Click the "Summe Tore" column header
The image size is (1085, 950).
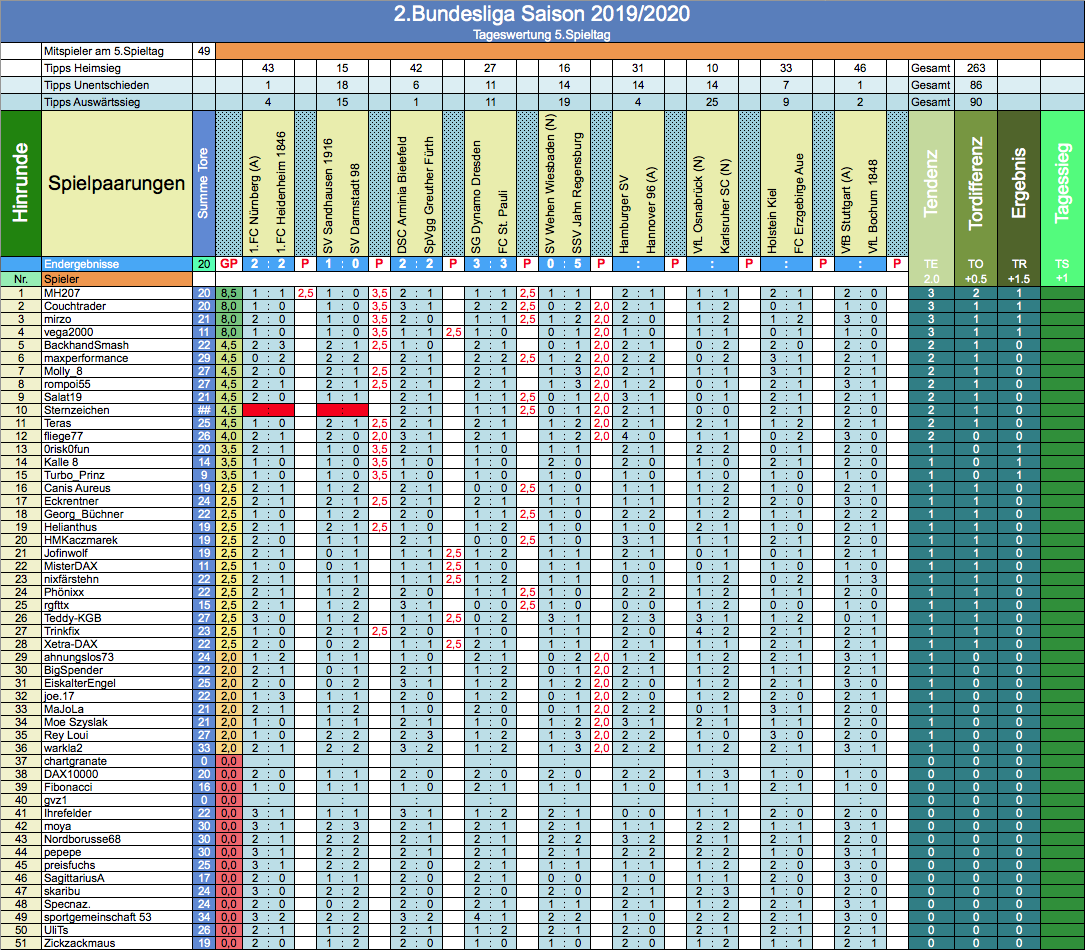coord(203,183)
